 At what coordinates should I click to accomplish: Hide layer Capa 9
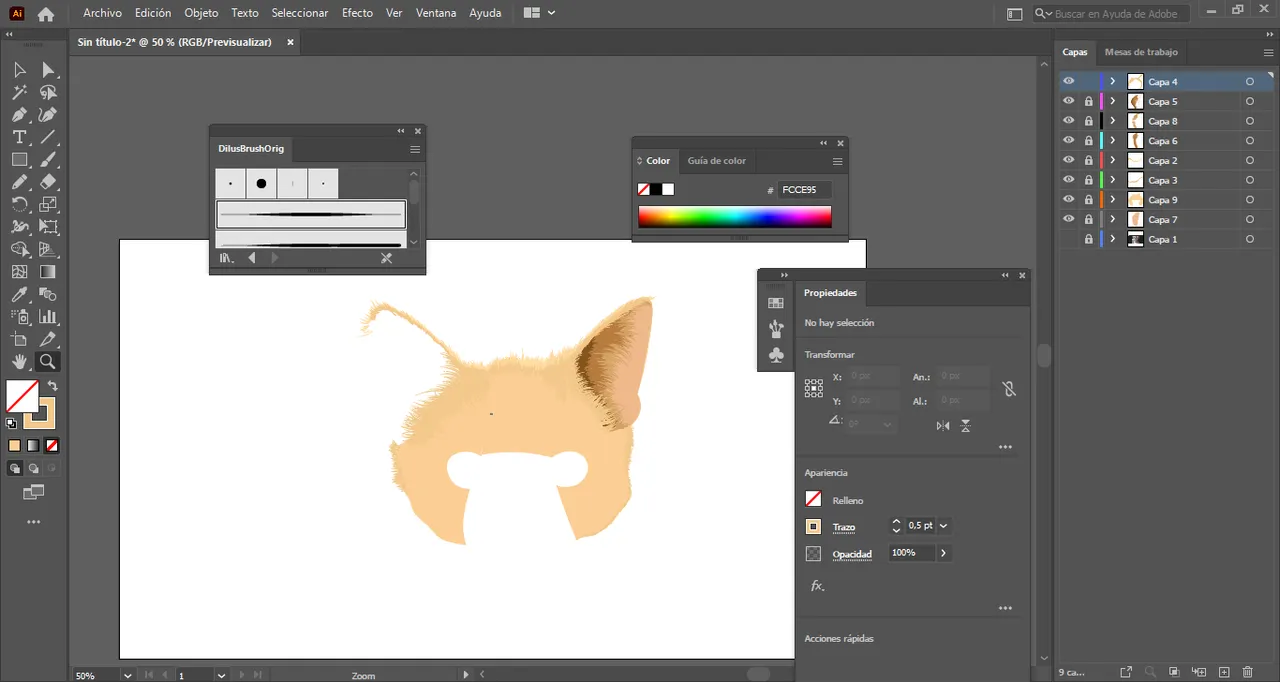coord(1069,200)
